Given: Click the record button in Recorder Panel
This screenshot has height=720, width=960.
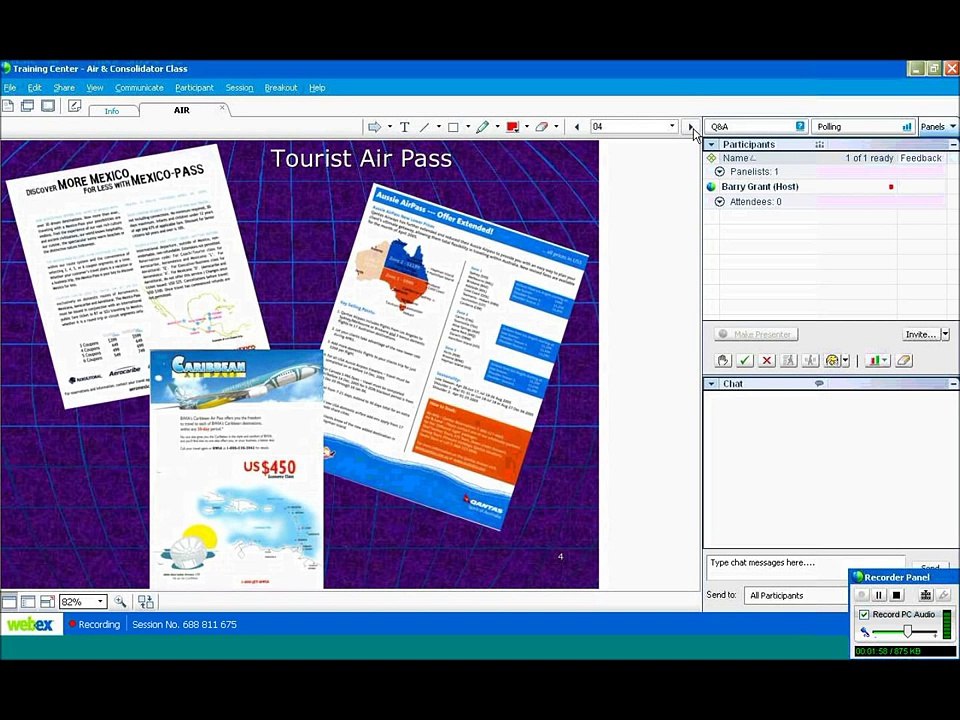Looking at the screenshot, I should coord(862,594).
